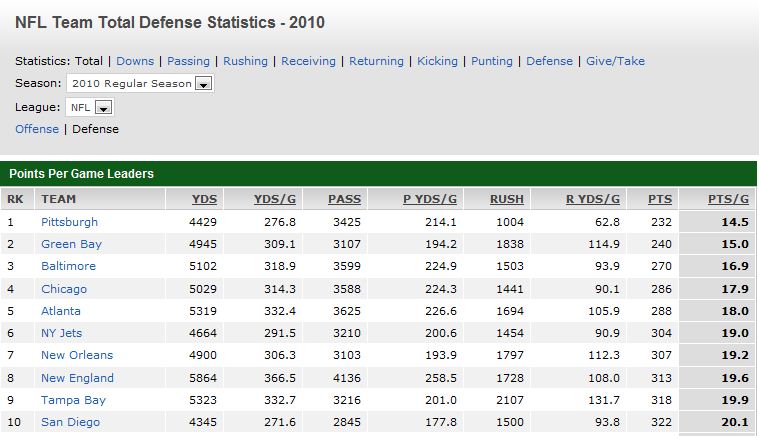Image resolution: width=759 pixels, height=436 pixels.
Task: Open the Give/Take statistics link
Action: pyautogui.click(x=616, y=61)
